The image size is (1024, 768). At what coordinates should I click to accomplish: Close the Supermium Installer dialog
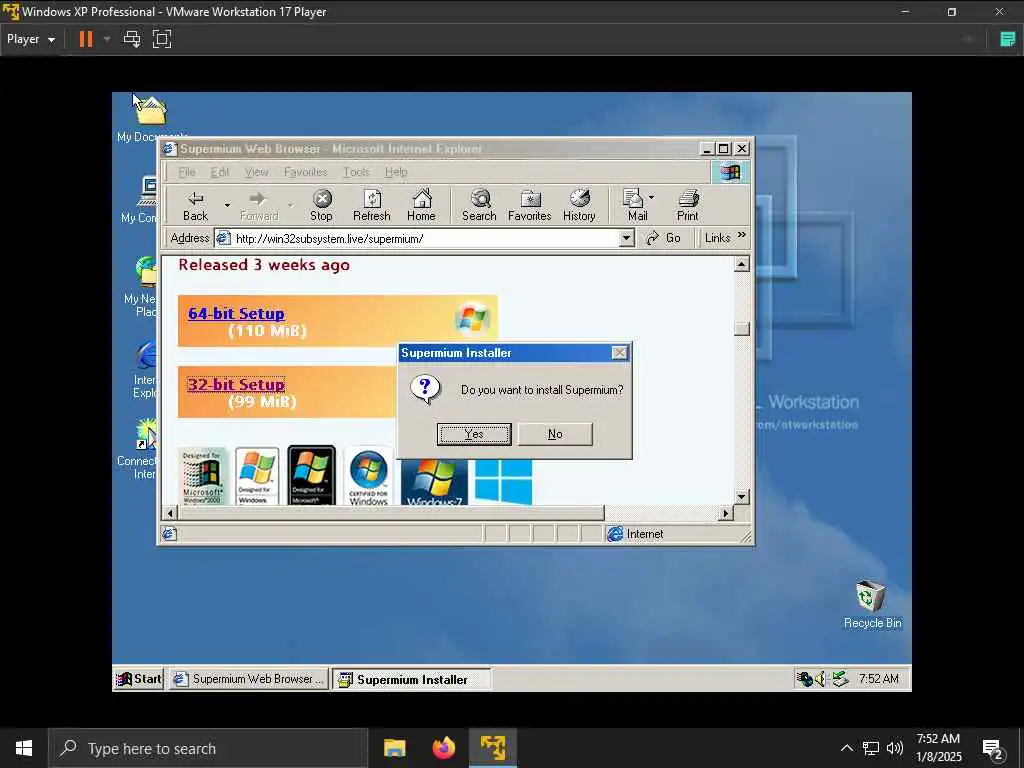point(619,353)
